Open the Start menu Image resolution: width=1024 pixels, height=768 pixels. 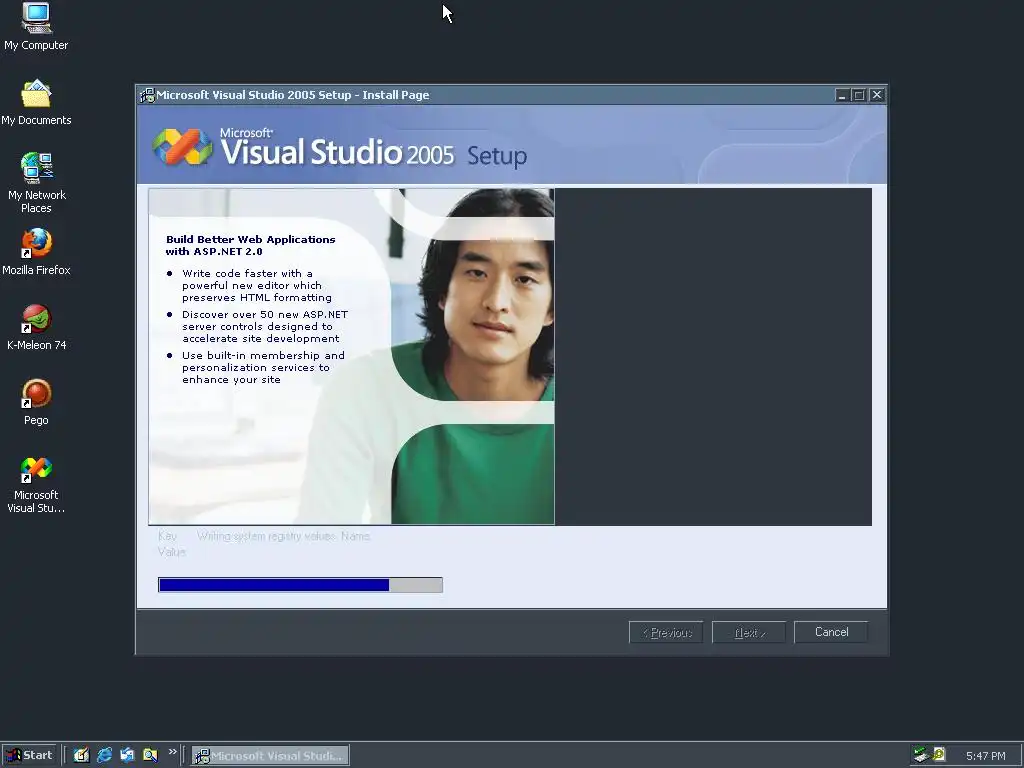tap(29, 755)
